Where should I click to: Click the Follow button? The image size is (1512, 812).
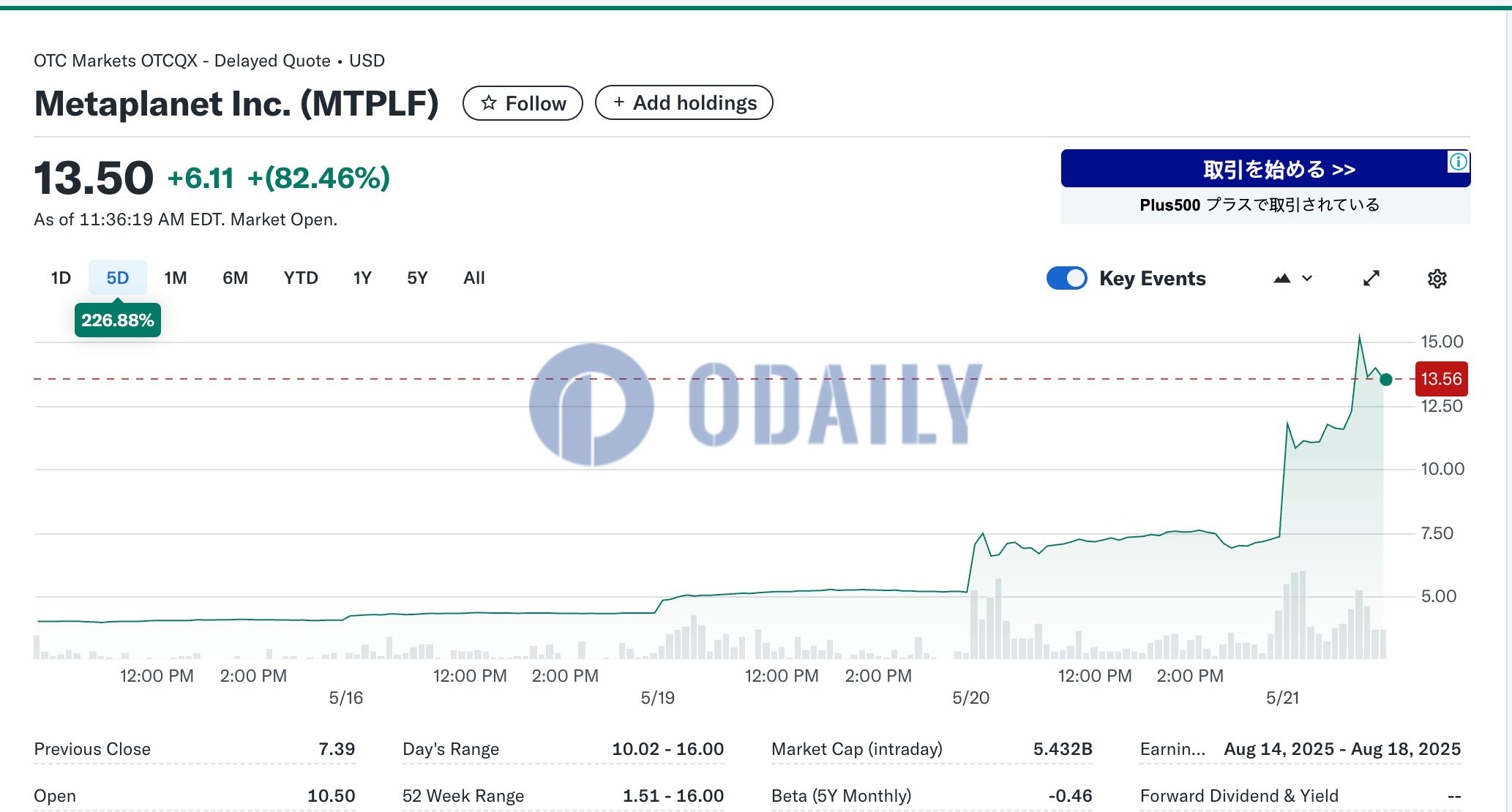pos(523,103)
